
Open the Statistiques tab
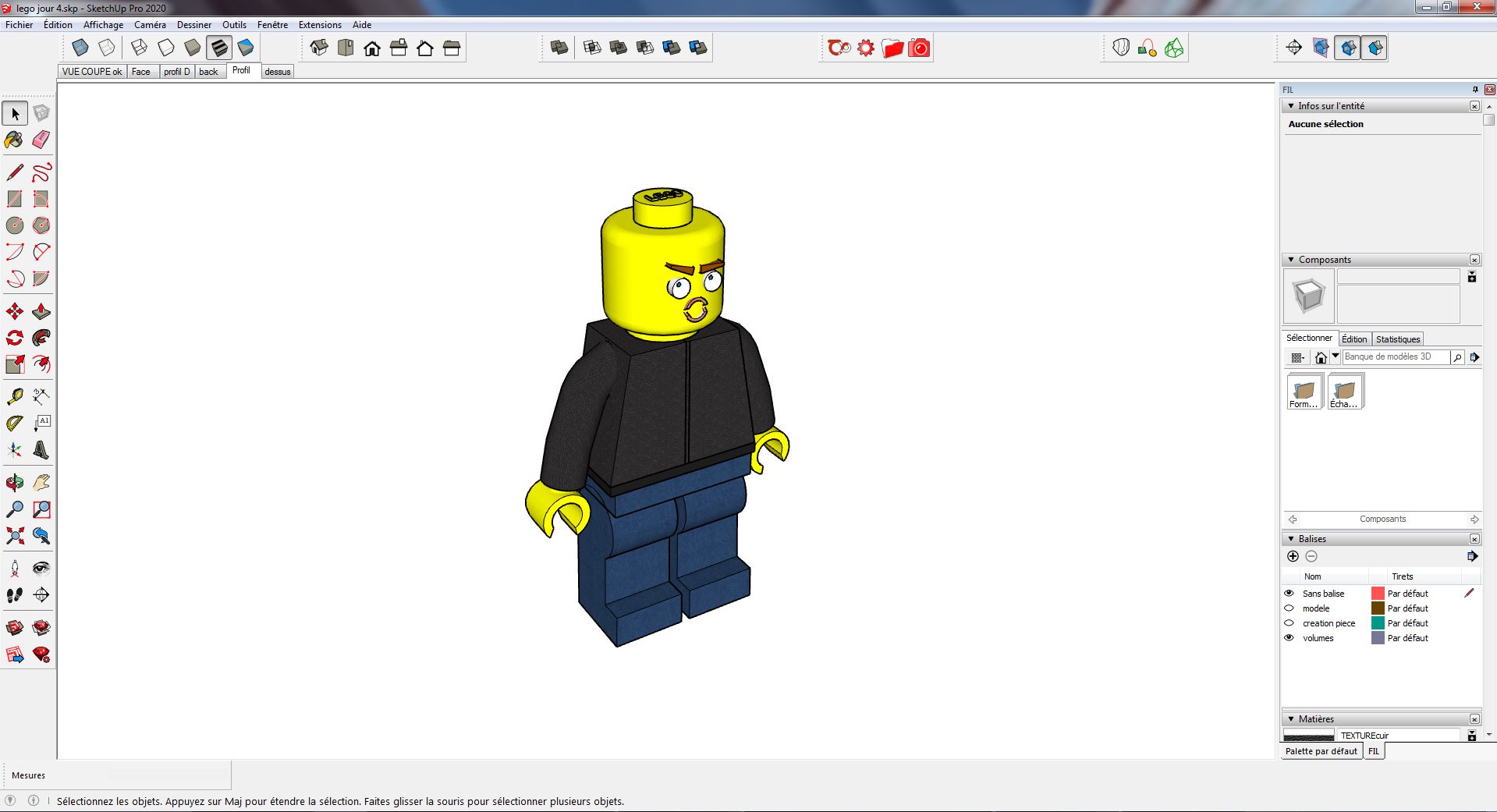point(1398,339)
